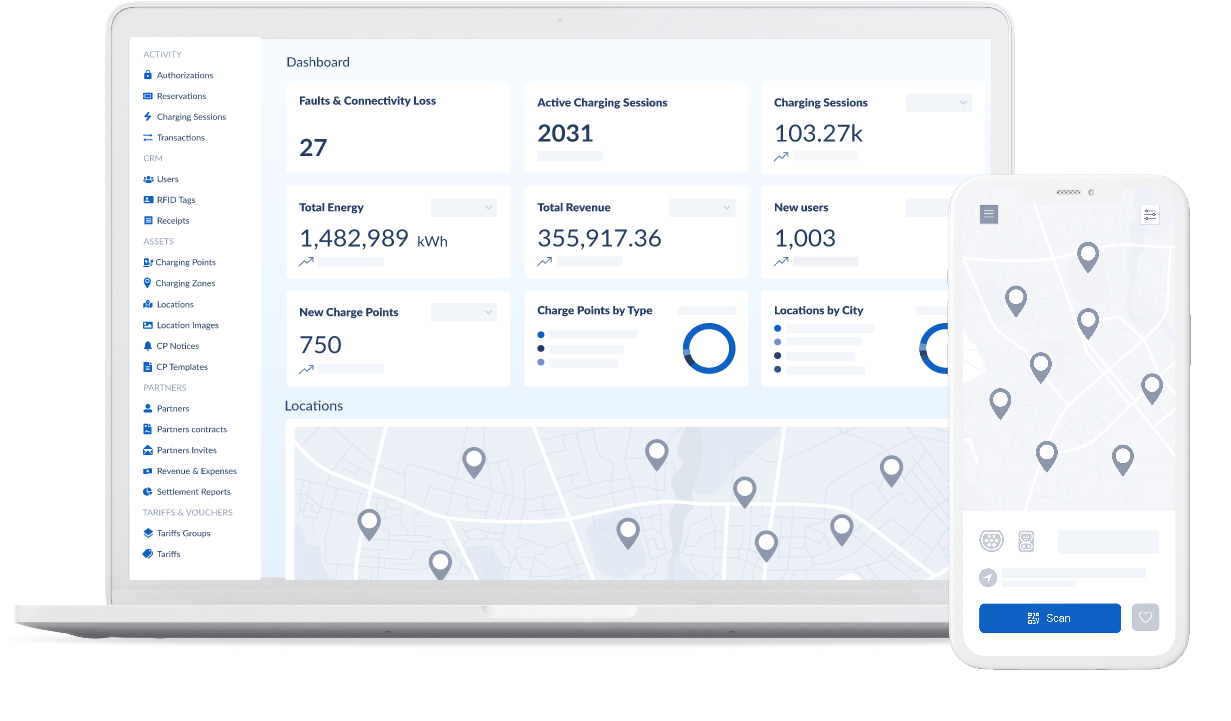Open the hamburger menu on the phone
The image size is (1231, 721).
(988, 213)
